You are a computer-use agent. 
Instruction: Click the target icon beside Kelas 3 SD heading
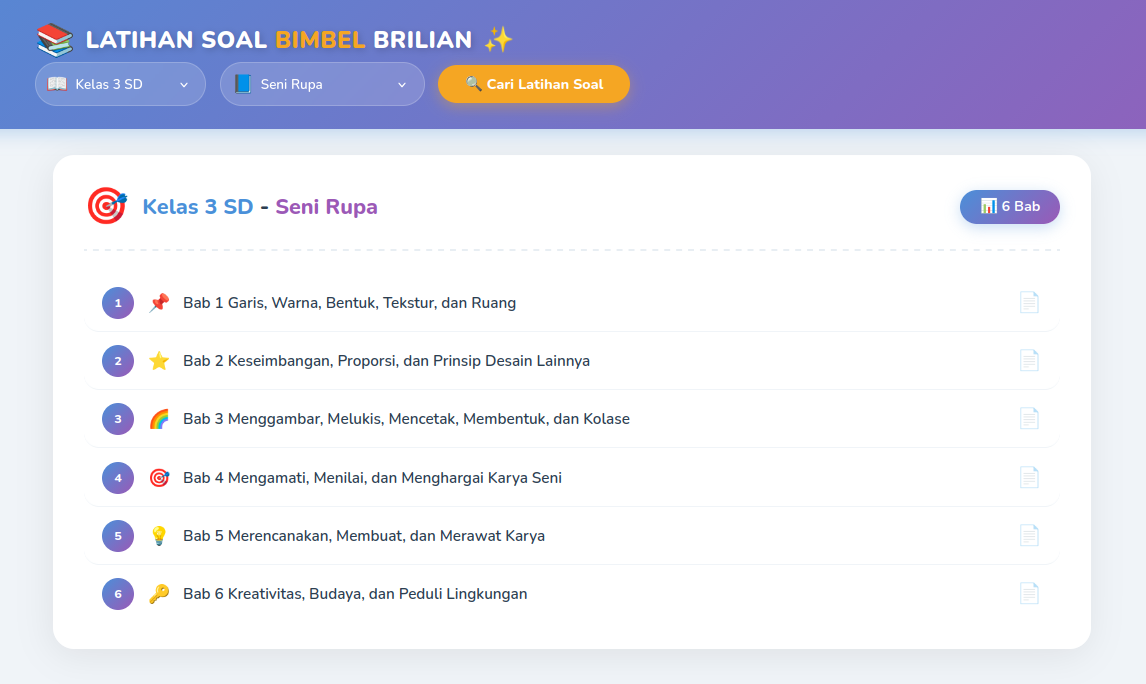click(x=107, y=206)
